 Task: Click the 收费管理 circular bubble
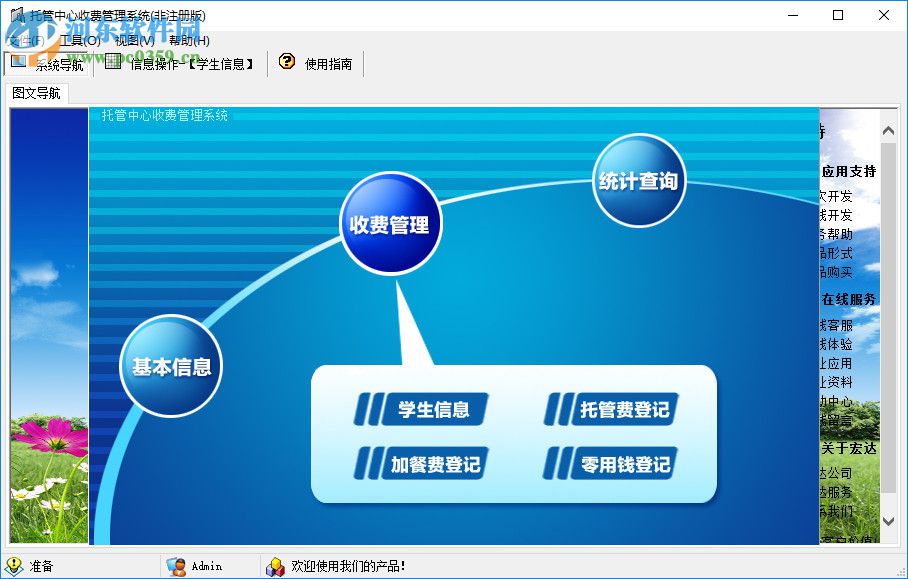[389, 222]
